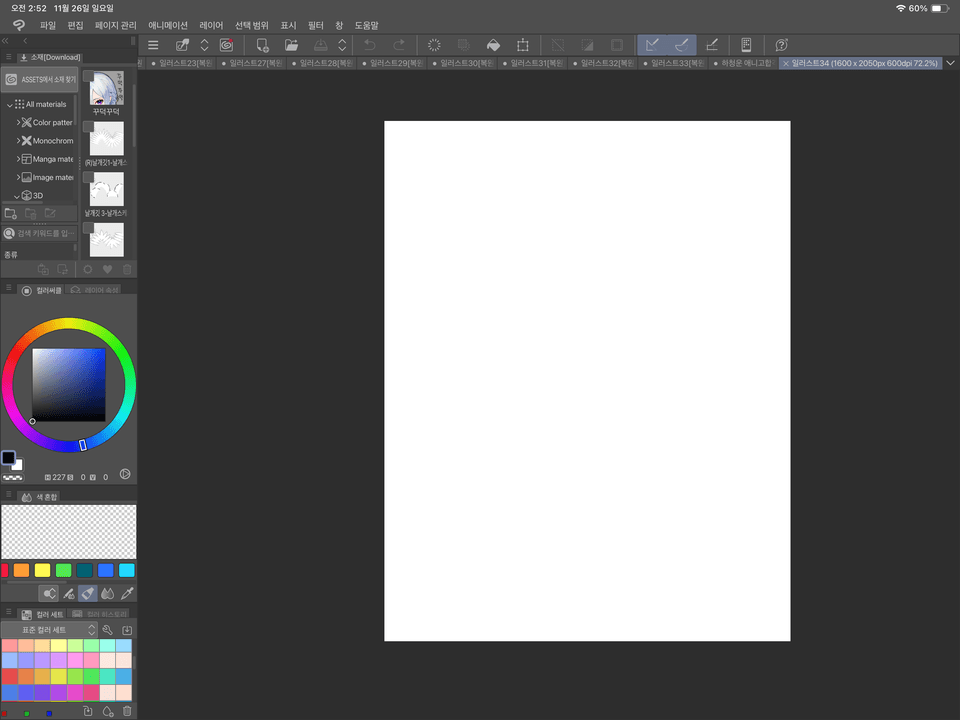The image size is (960, 720).
Task: Choose the orange color mixing swatch
Action: 21,571
